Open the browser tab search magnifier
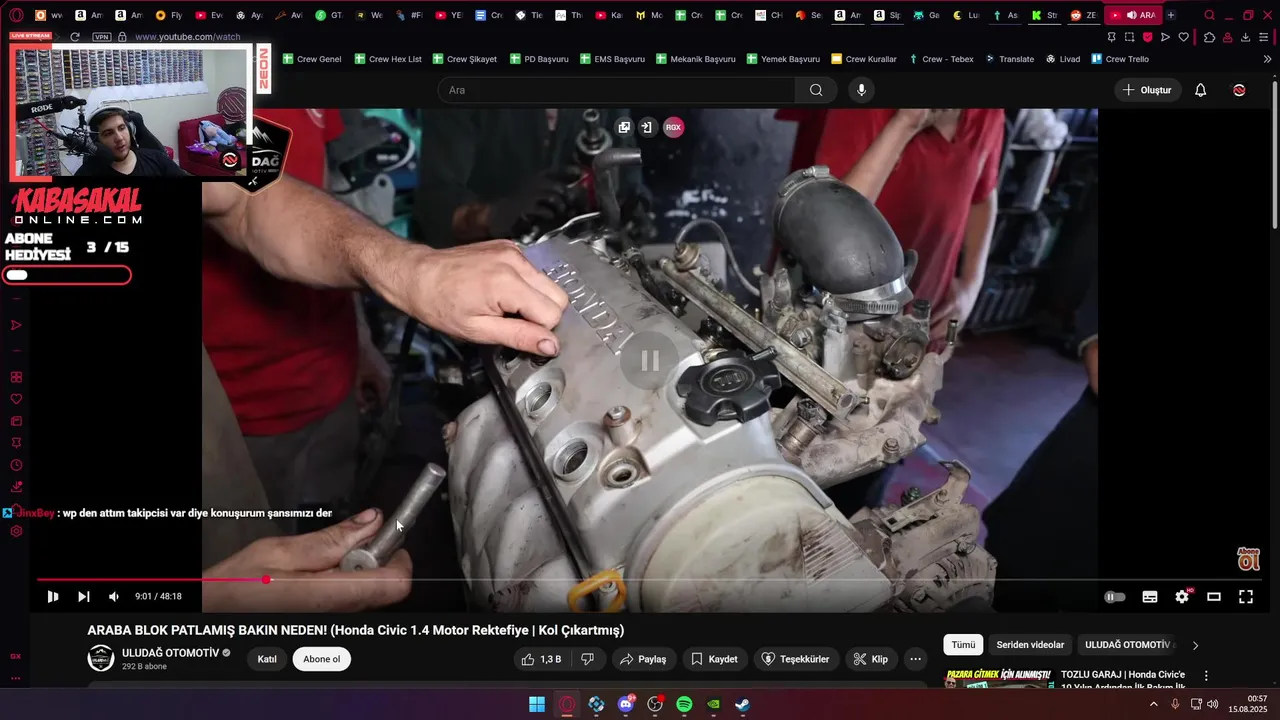 1210,15
